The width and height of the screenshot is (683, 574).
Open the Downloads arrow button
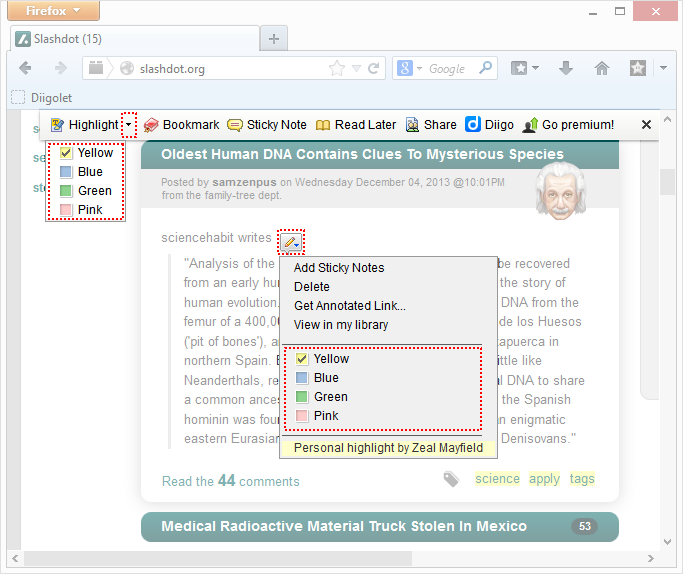tap(565, 68)
